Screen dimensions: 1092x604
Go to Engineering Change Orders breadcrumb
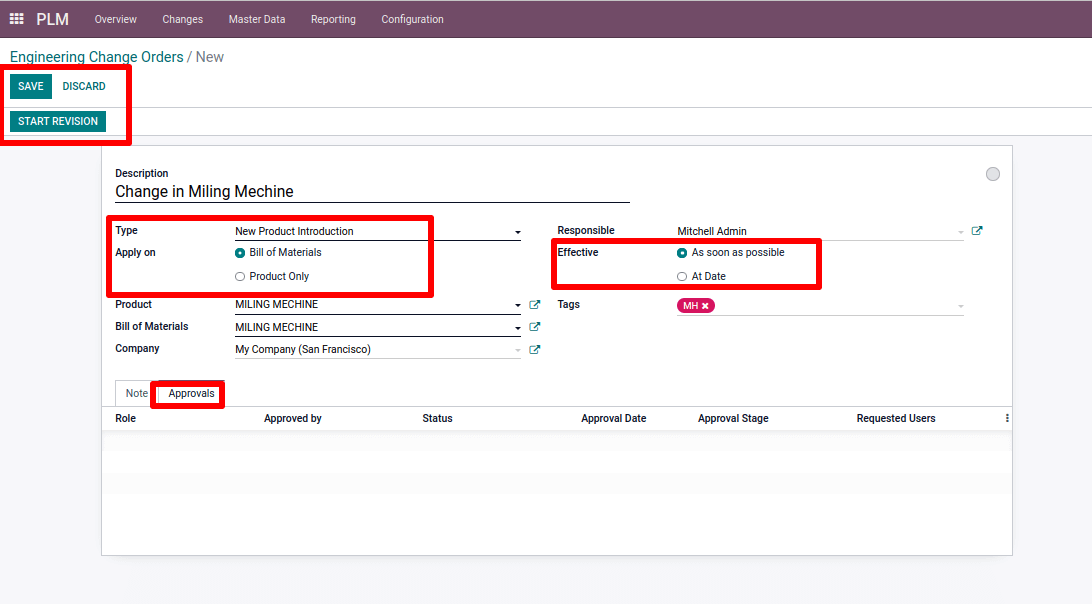click(x=97, y=57)
